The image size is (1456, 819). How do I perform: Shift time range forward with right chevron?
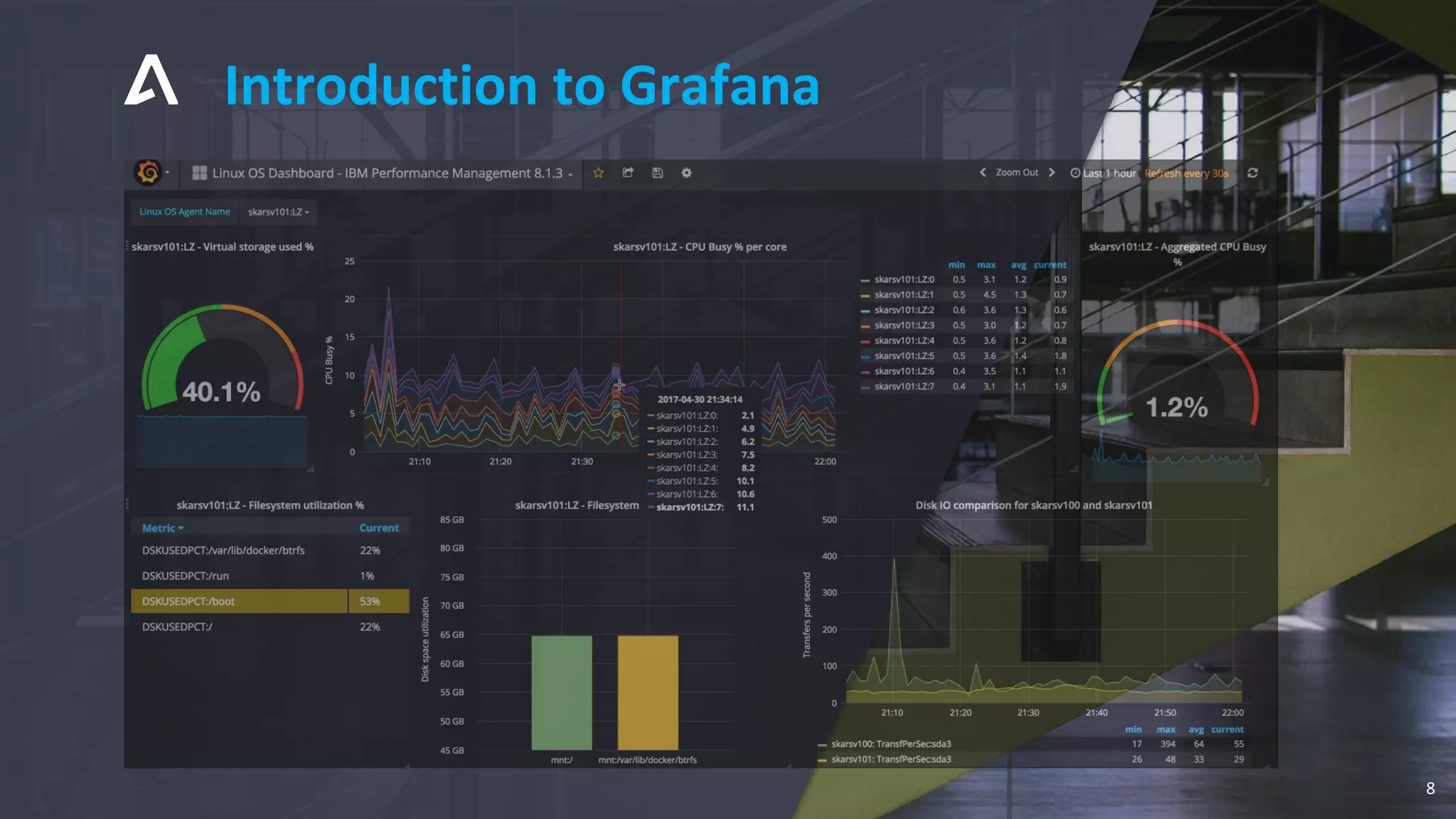[1051, 173]
